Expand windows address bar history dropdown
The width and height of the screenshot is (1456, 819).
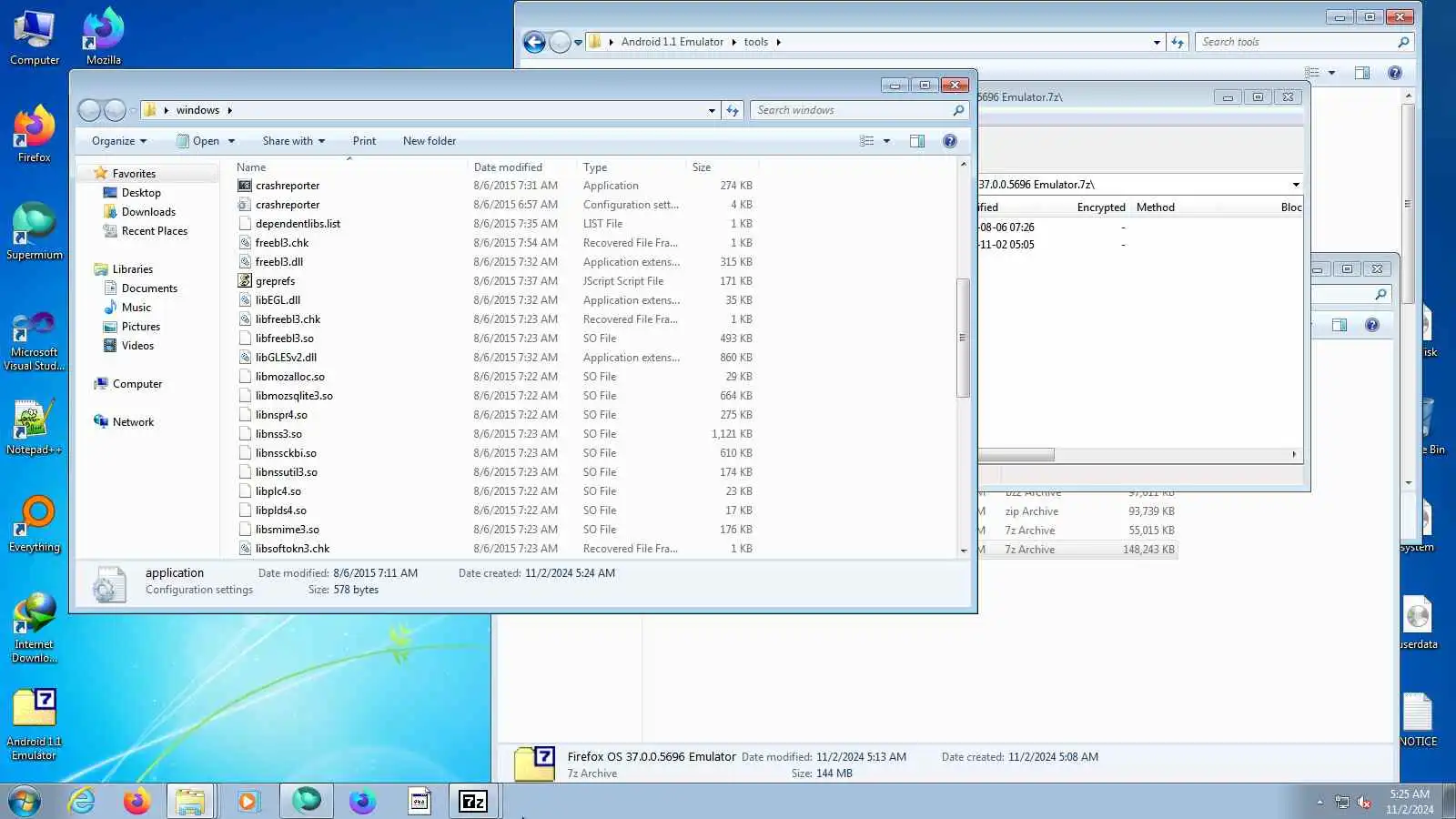coord(712,110)
